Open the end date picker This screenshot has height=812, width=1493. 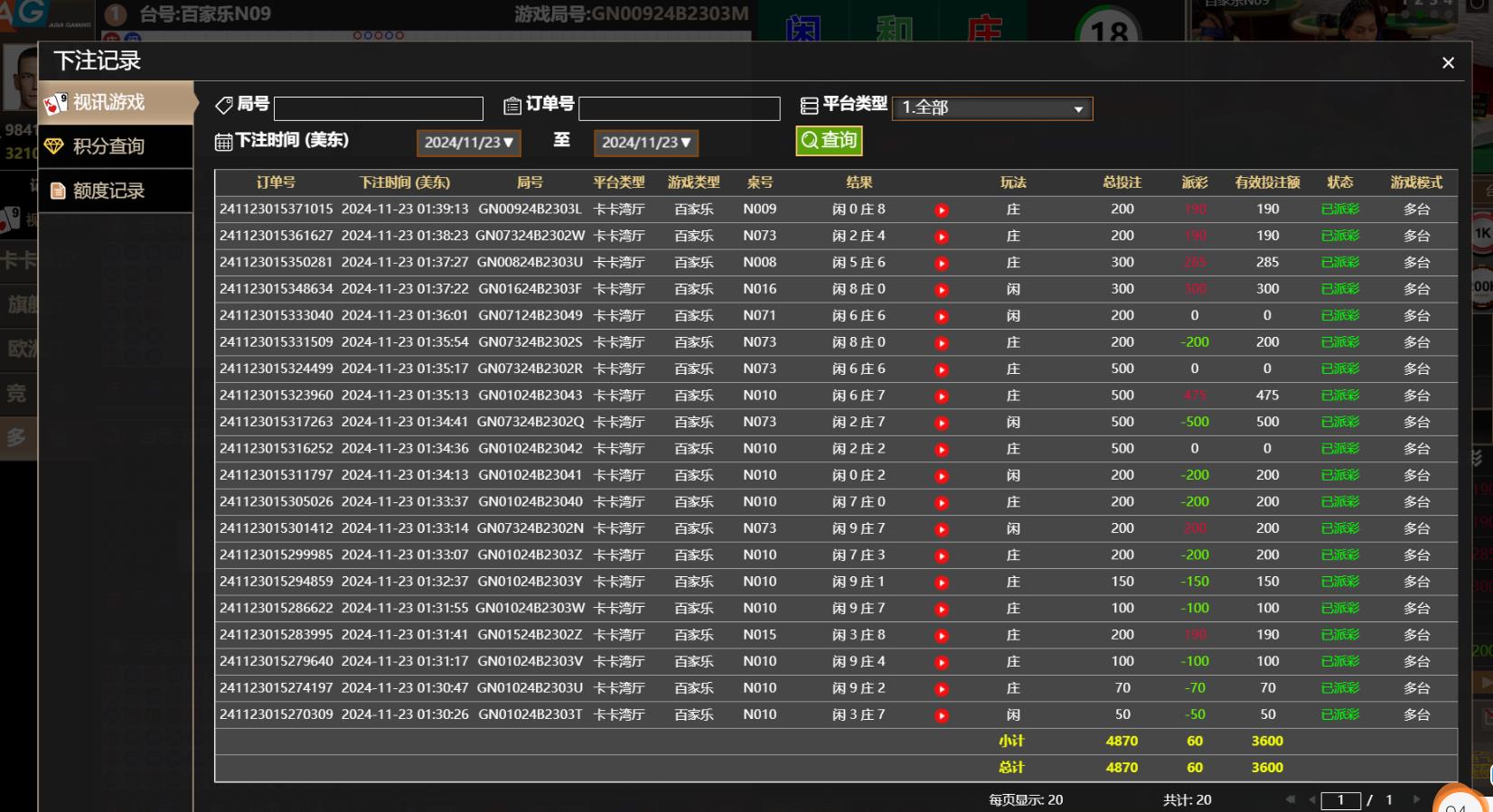click(x=645, y=143)
